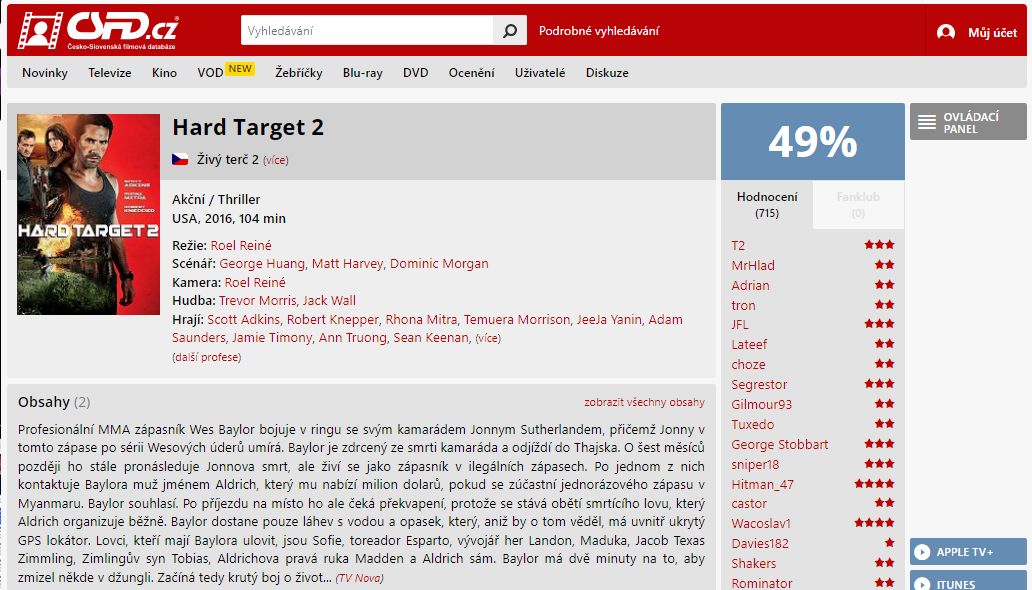Open actress JeeJa Yanin
This screenshot has height=590, width=1032.
(609, 319)
